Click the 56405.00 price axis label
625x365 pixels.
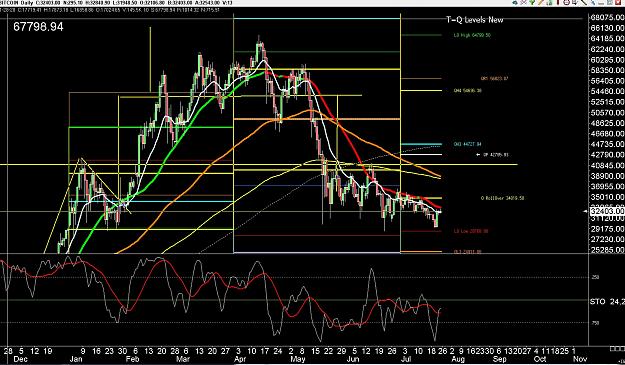[x=607, y=81]
